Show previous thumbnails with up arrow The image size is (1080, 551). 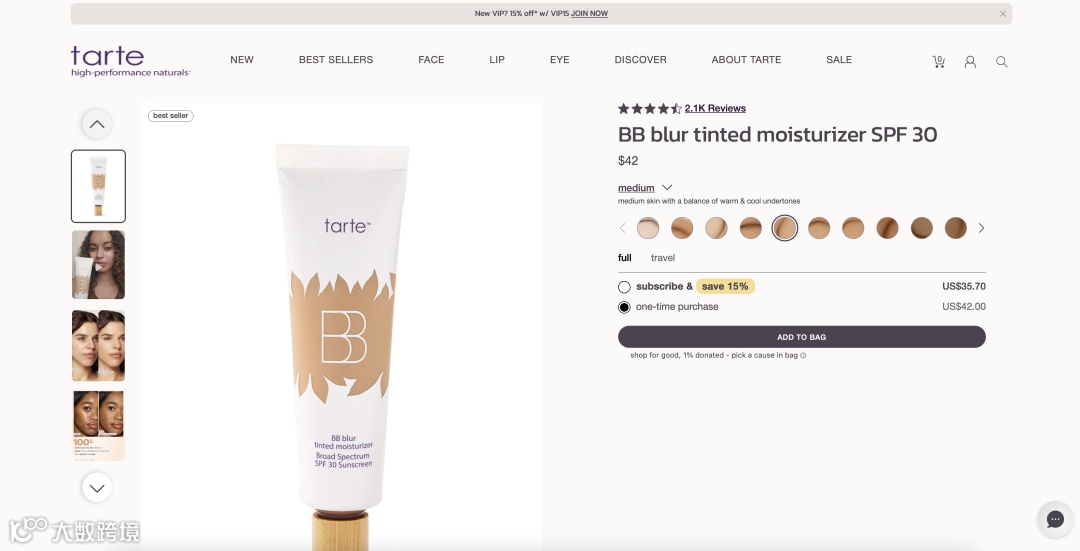(97, 124)
